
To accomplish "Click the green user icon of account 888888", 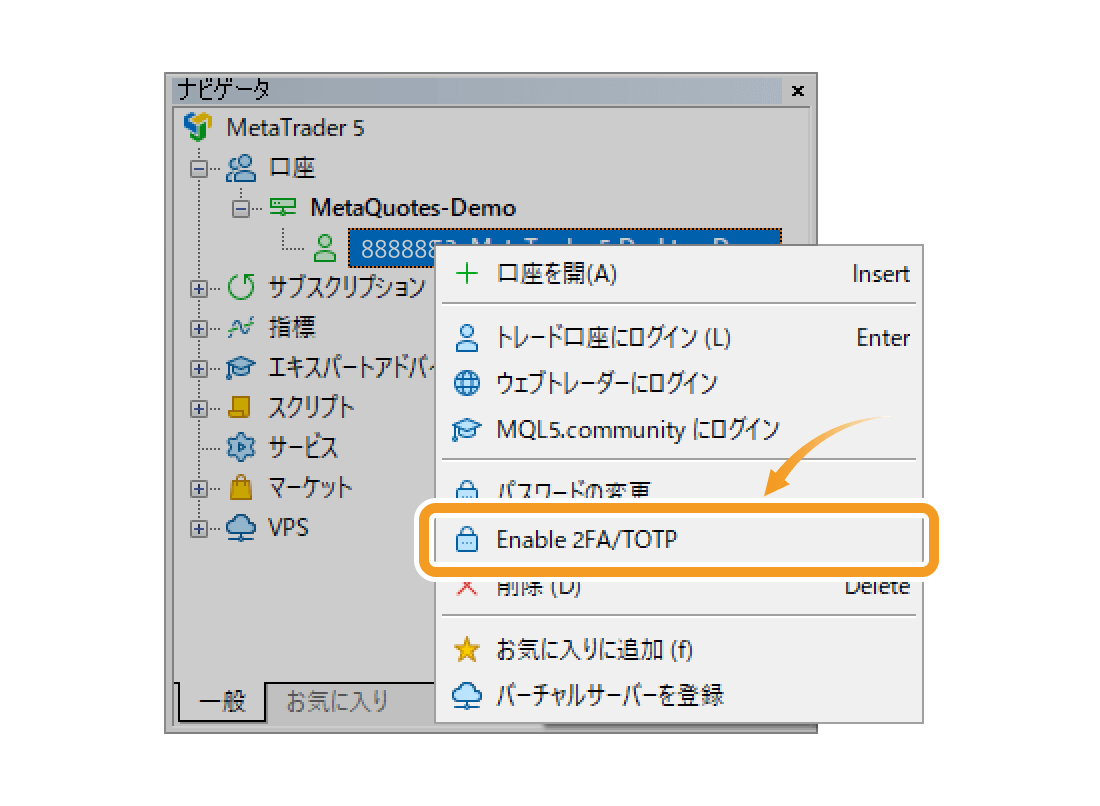I will 325,248.
